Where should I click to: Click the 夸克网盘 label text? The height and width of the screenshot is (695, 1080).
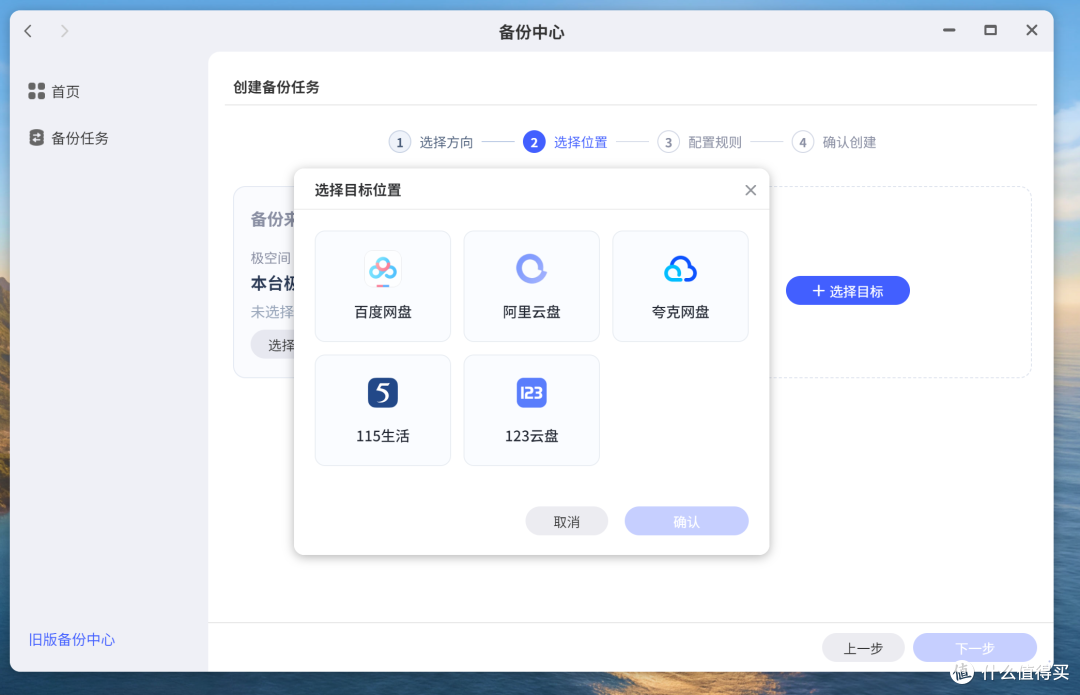point(680,312)
